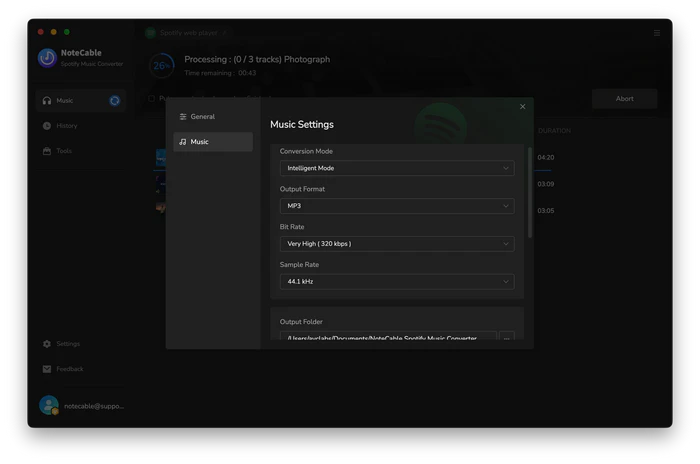Screen dimensions: 700x464
Task: Click the notecable@suppo... account name
Action: point(94,406)
